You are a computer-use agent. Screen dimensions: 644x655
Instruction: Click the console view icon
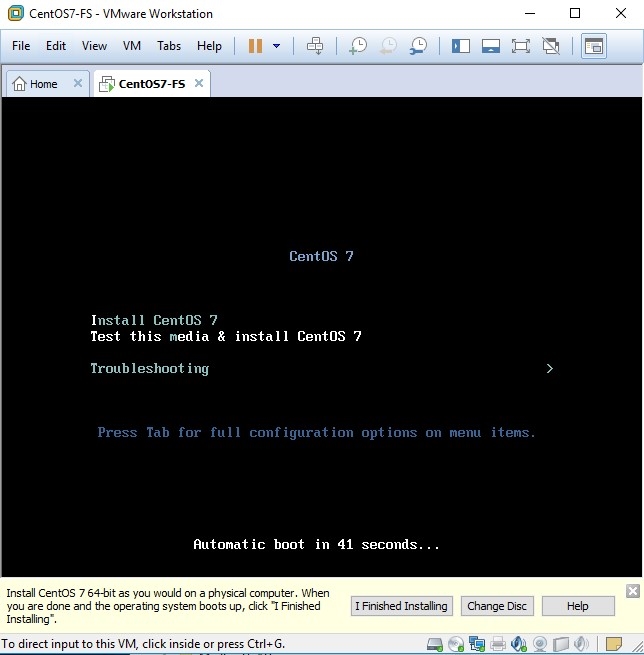[593, 46]
